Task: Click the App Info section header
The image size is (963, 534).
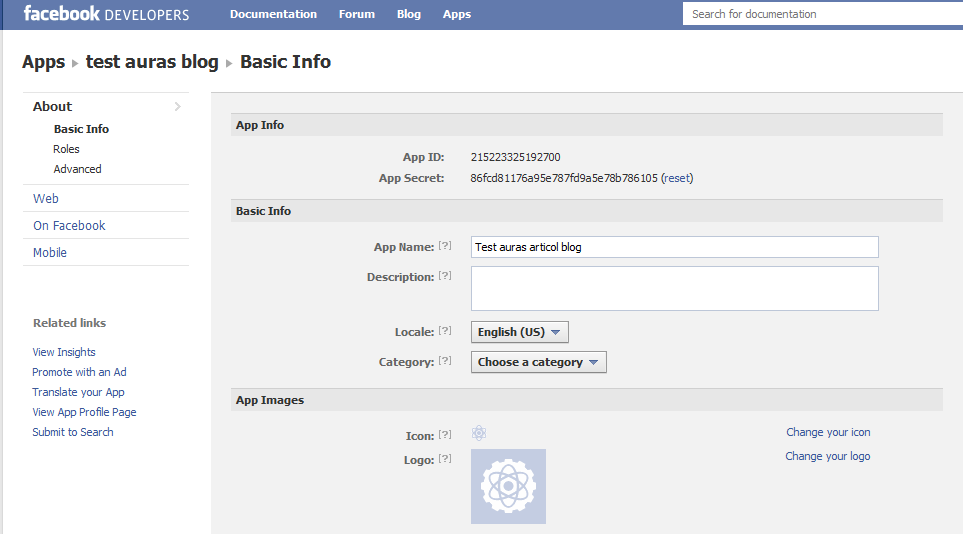Action: 587,125
